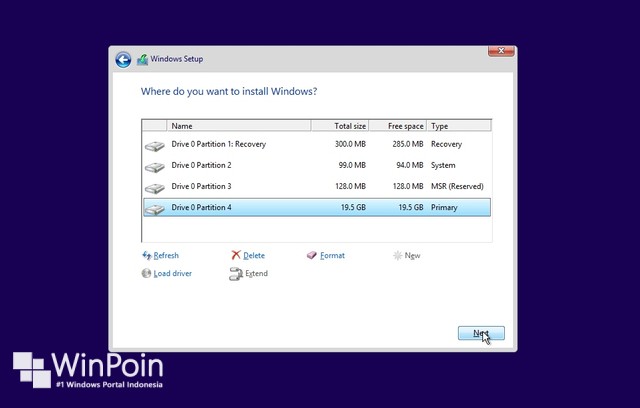Click the drive icon for Partition 1 Recovery
The height and width of the screenshot is (408, 640).
pos(155,146)
